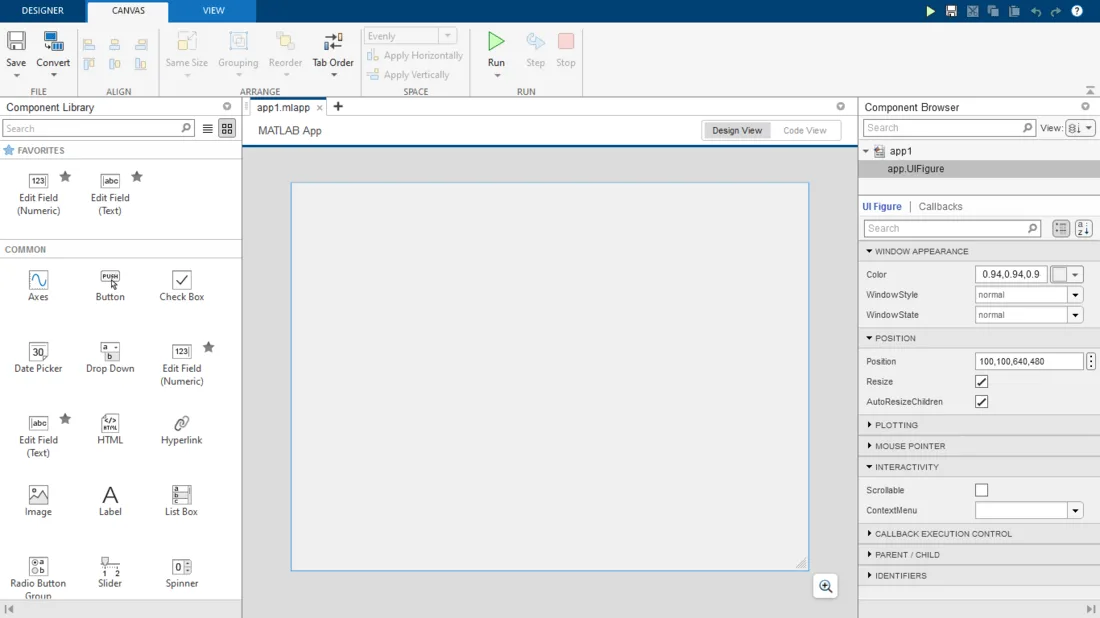Open the Callbacks tab

coord(940,206)
